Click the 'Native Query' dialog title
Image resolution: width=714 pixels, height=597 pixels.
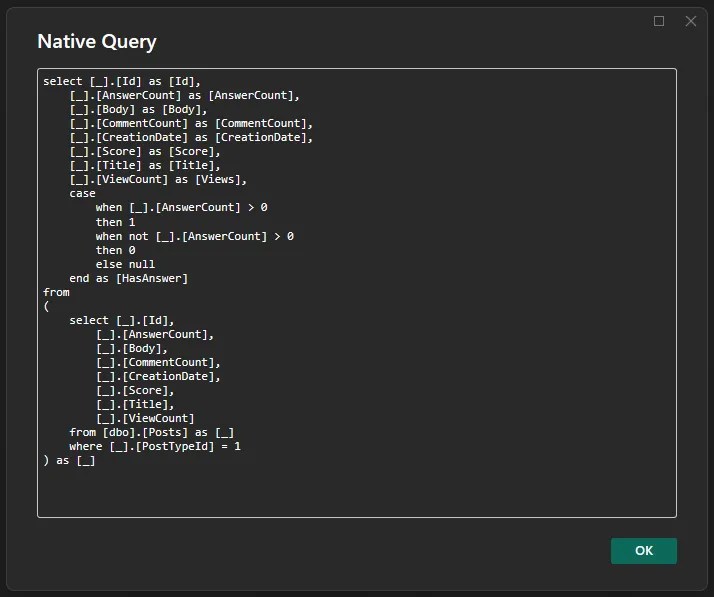point(97,41)
